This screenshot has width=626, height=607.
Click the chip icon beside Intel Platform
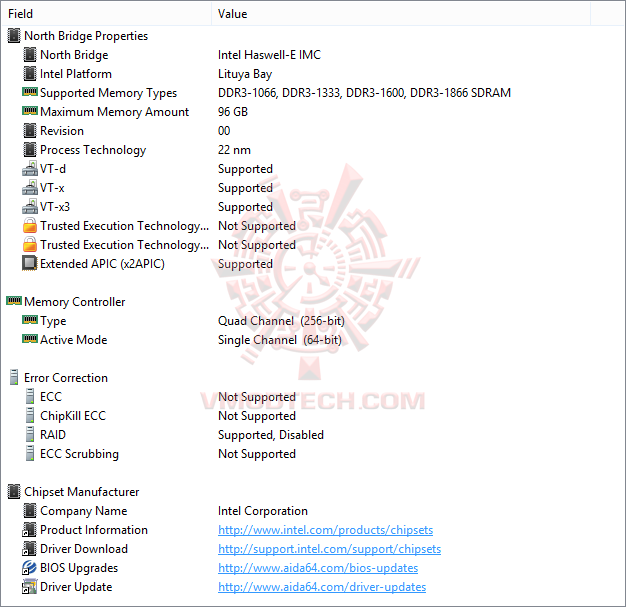pos(30,73)
